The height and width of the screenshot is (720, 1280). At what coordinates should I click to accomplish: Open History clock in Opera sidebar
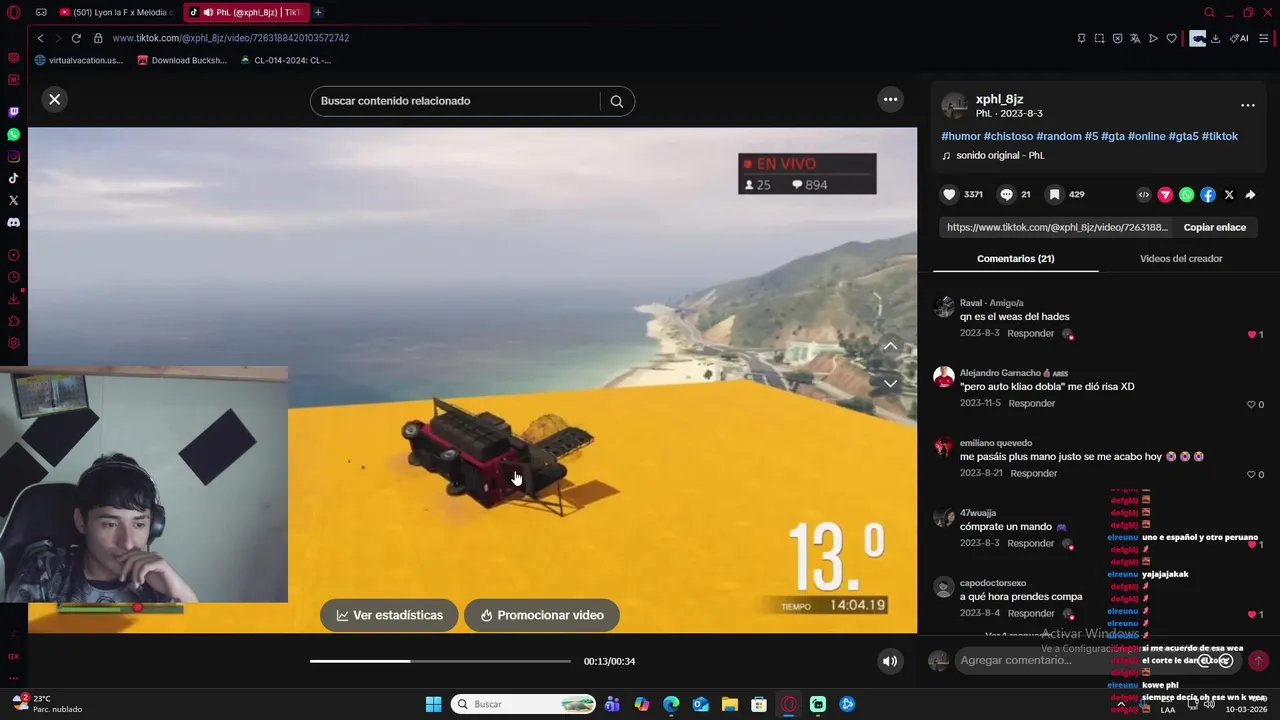[14, 277]
